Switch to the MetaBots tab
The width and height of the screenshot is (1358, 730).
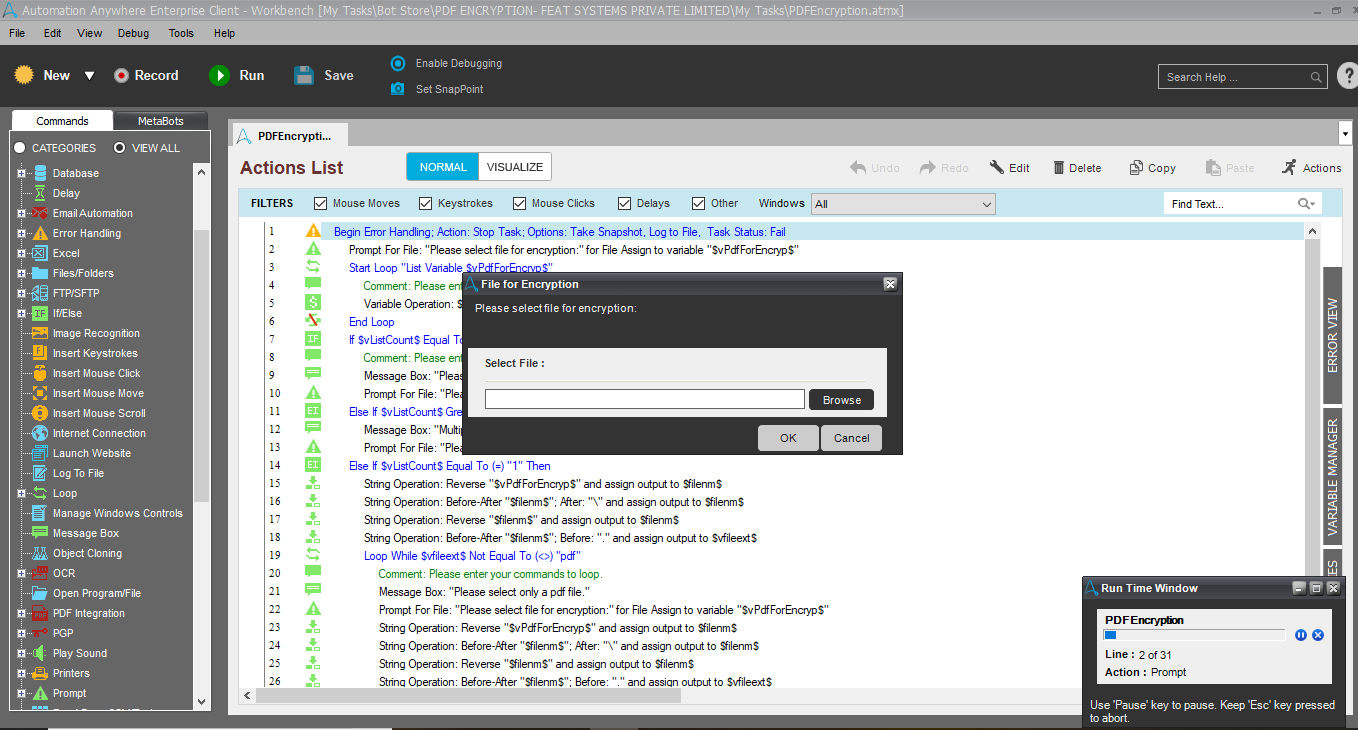pos(160,121)
